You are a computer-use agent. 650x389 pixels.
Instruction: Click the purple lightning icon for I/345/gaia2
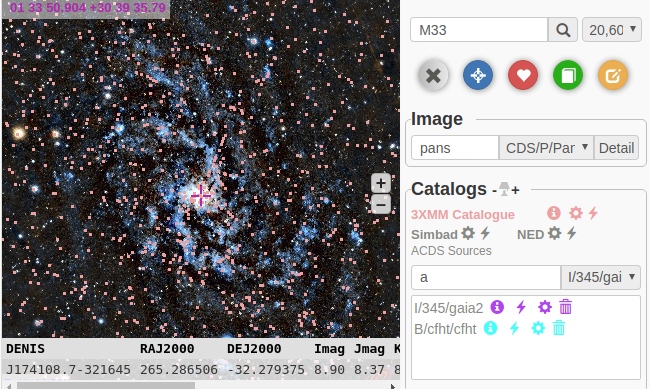point(521,307)
